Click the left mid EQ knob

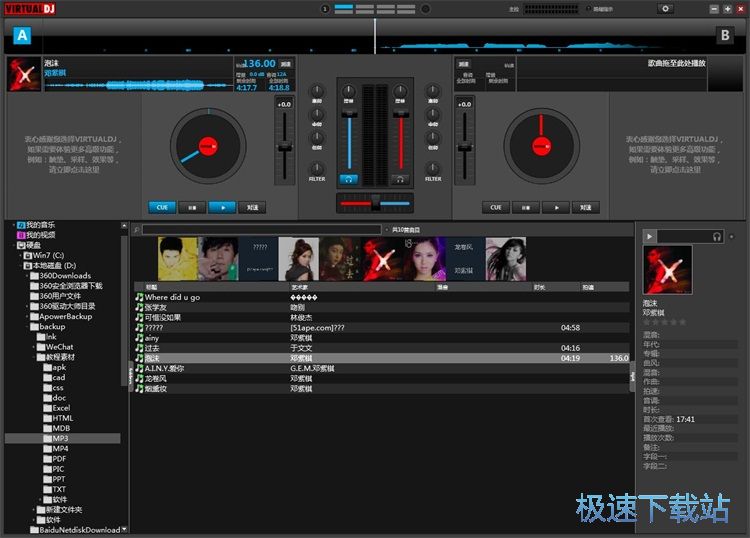(317, 114)
